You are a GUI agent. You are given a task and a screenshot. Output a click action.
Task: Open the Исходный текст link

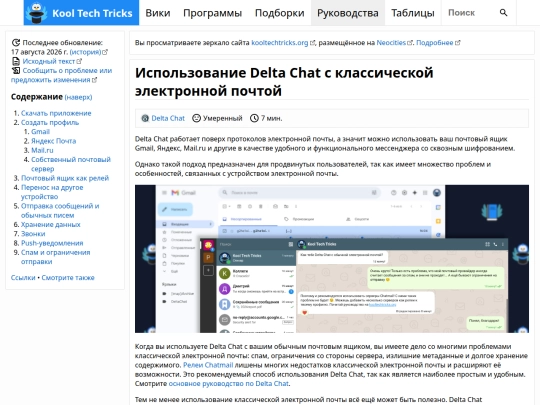click(x=49, y=61)
